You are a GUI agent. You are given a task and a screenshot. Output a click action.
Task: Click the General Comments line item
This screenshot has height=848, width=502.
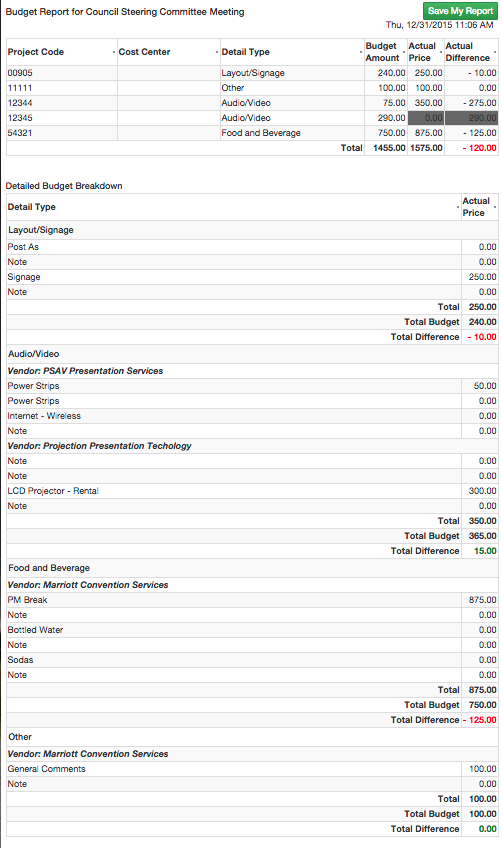pyautogui.click(x=252, y=768)
